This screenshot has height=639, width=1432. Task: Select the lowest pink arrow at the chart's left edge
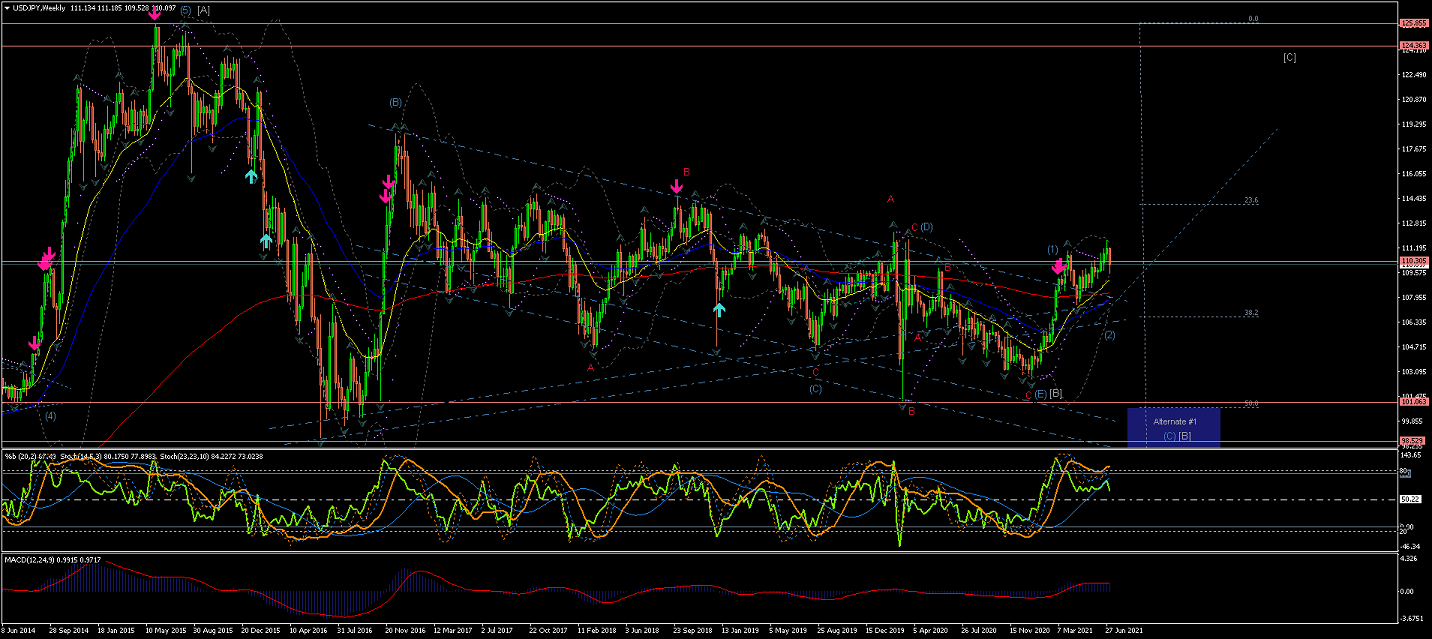(x=34, y=343)
